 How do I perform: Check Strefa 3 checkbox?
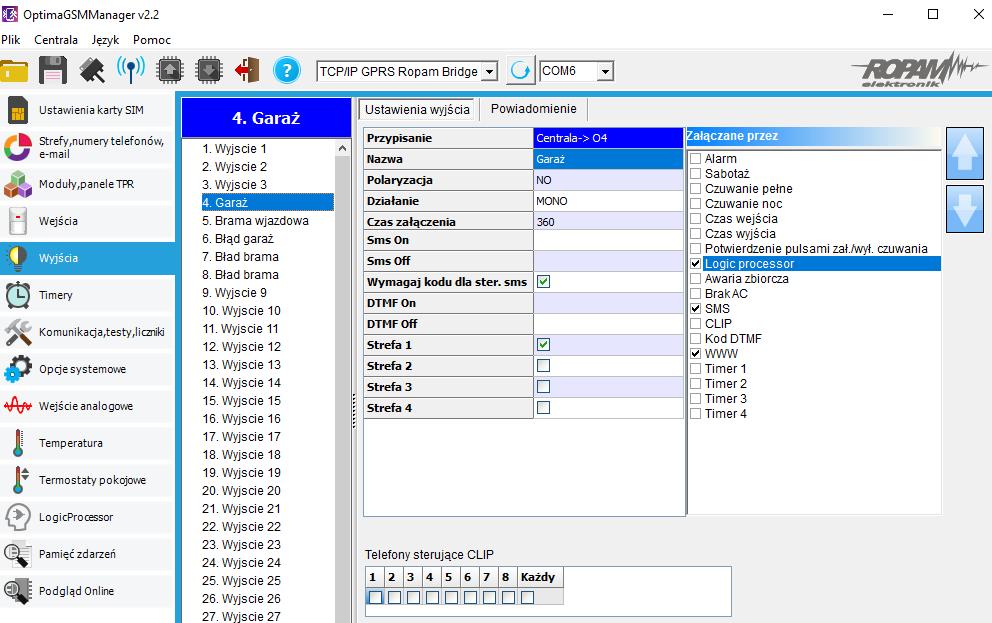pyautogui.click(x=543, y=386)
